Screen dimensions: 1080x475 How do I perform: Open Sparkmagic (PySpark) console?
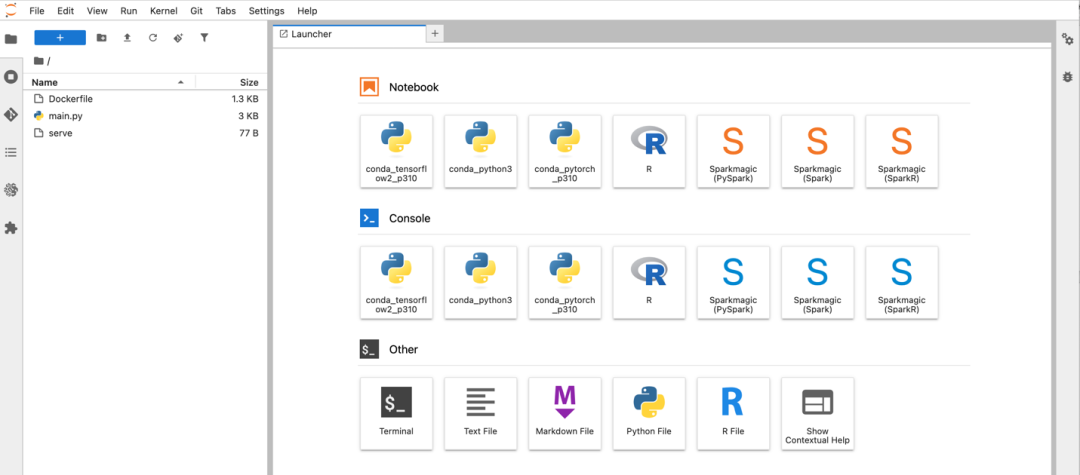(733, 282)
